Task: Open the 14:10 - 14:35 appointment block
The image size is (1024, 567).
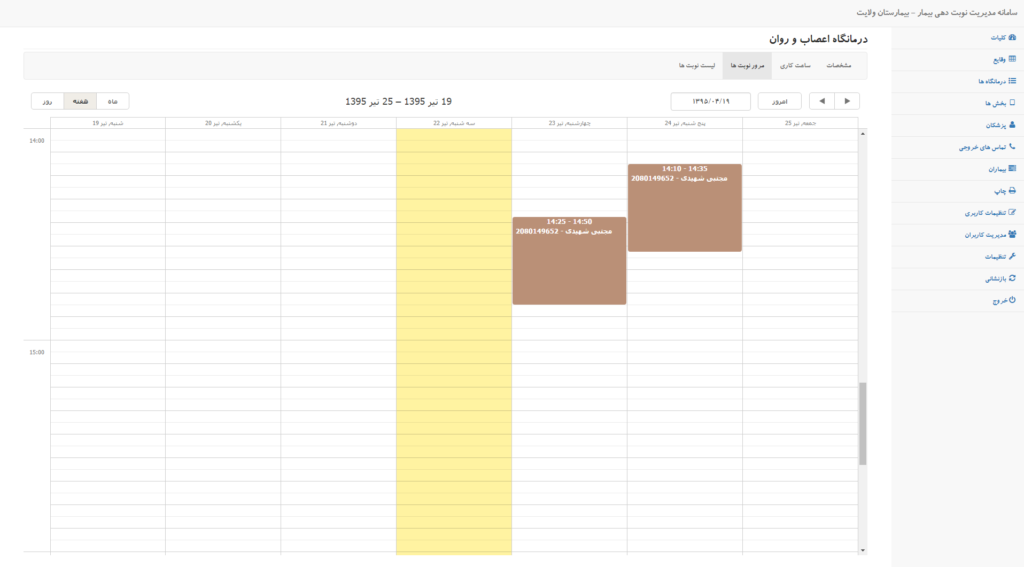Action: (x=684, y=208)
